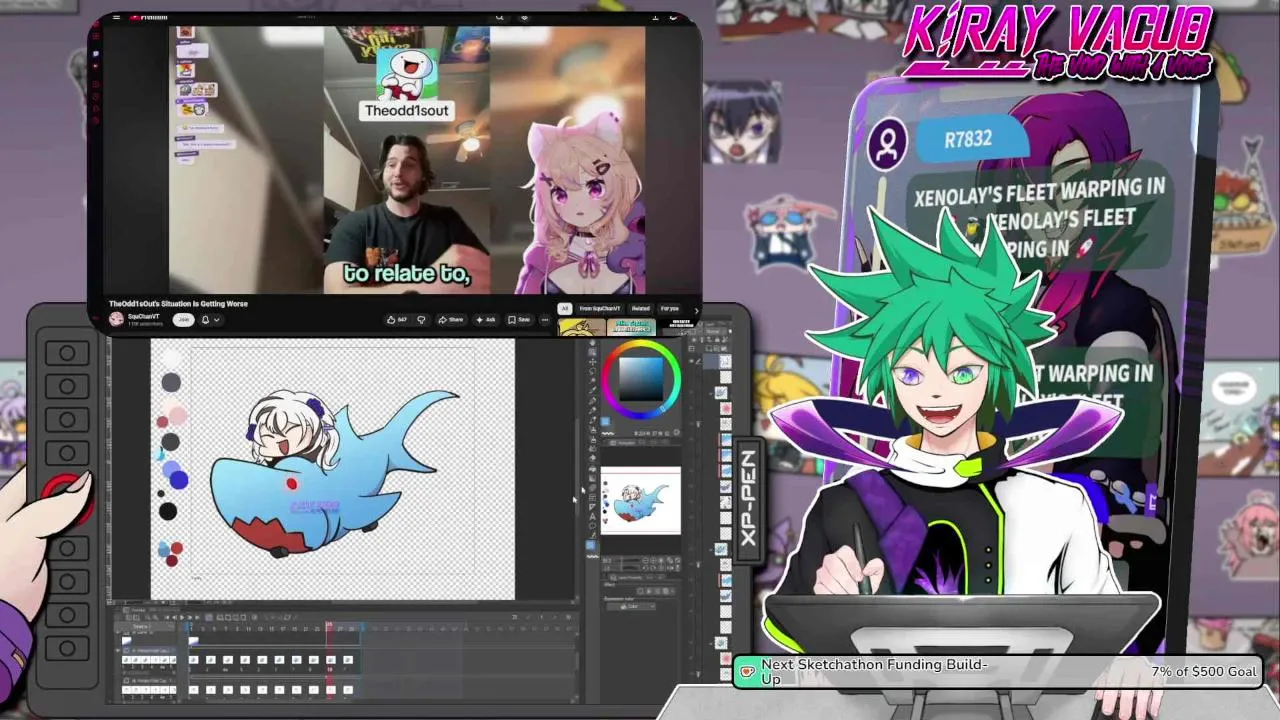Viewport: 1280px width, 720px height.
Task: Select the Eyedropper tool
Action: (x=592, y=390)
